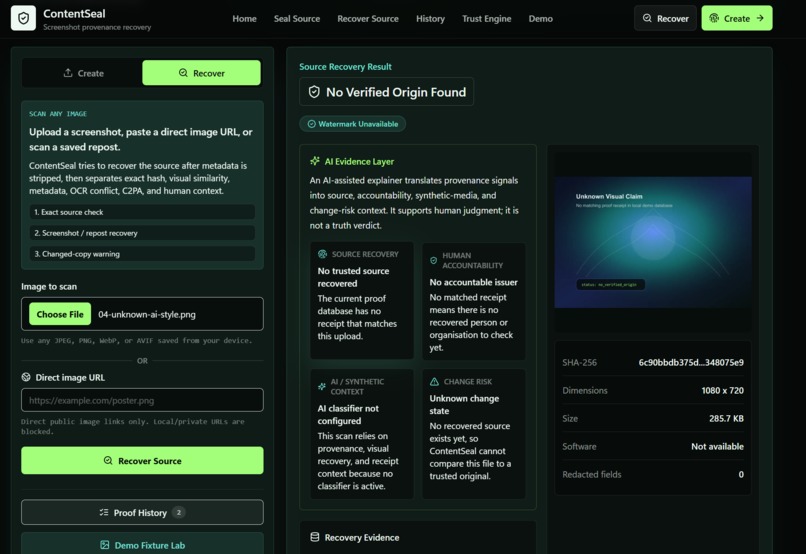This screenshot has width=806, height=554.
Task: Click the Proof History count badge 2
Action: click(178, 512)
